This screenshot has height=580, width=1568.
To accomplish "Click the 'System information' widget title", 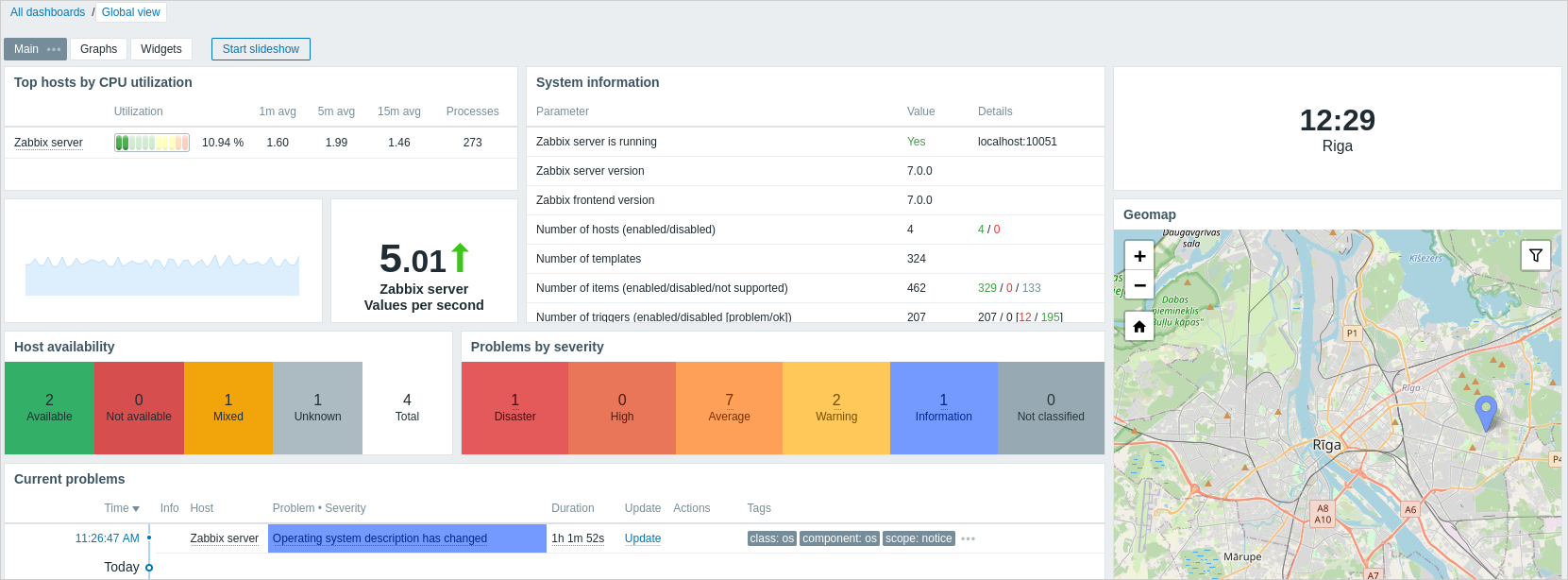I will click(598, 82).
